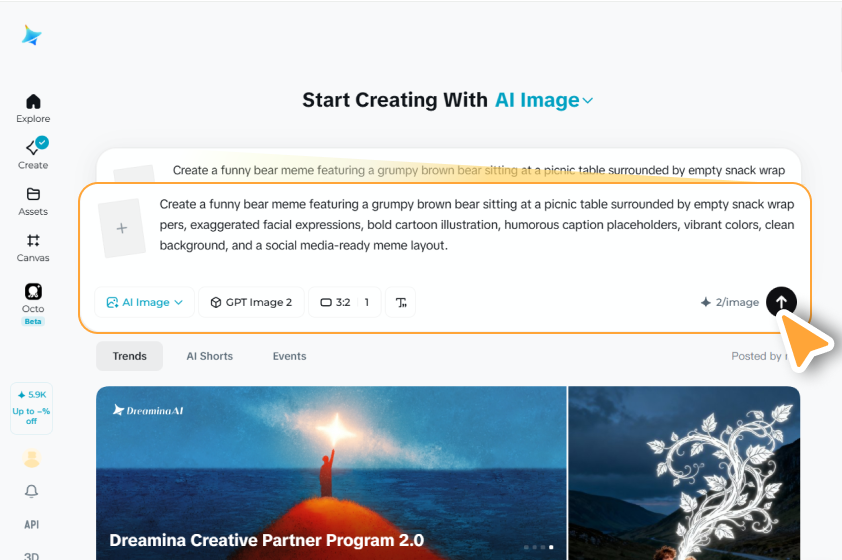842x560 pixels.
Task: Switch to the AI Shorts tab
Action: [209, 356]
